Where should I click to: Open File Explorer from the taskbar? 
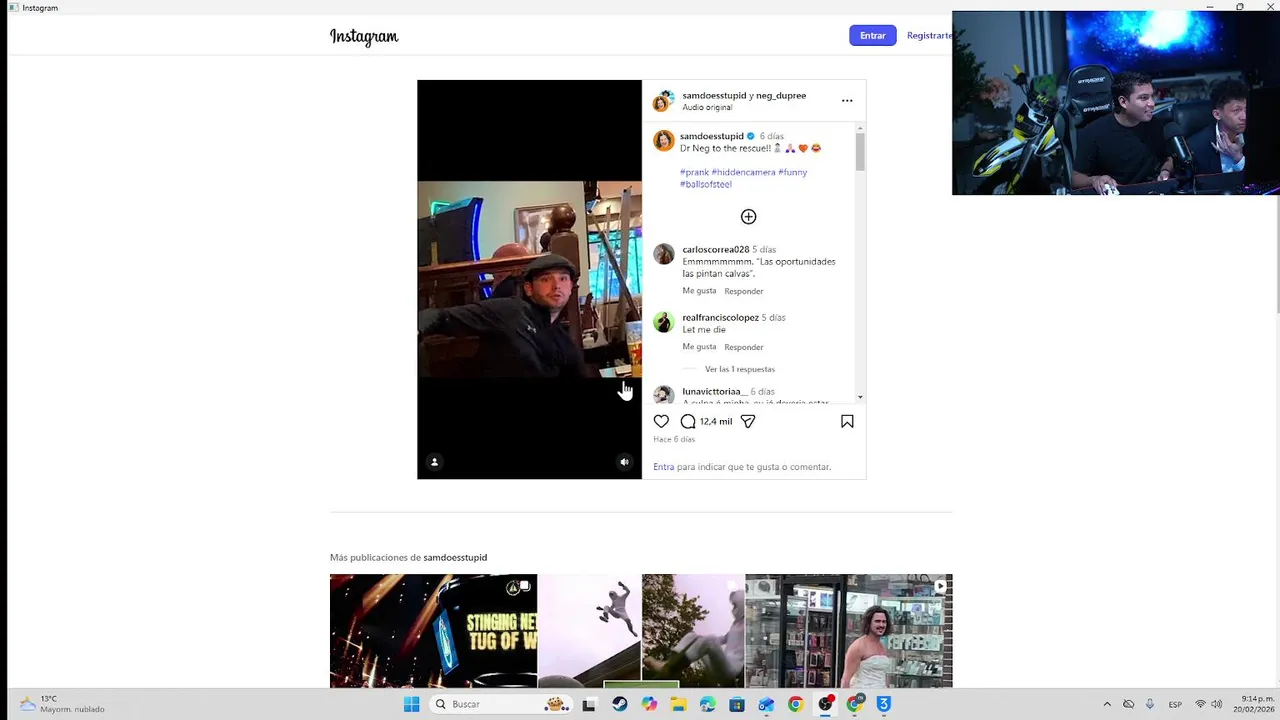coord(678,704)
